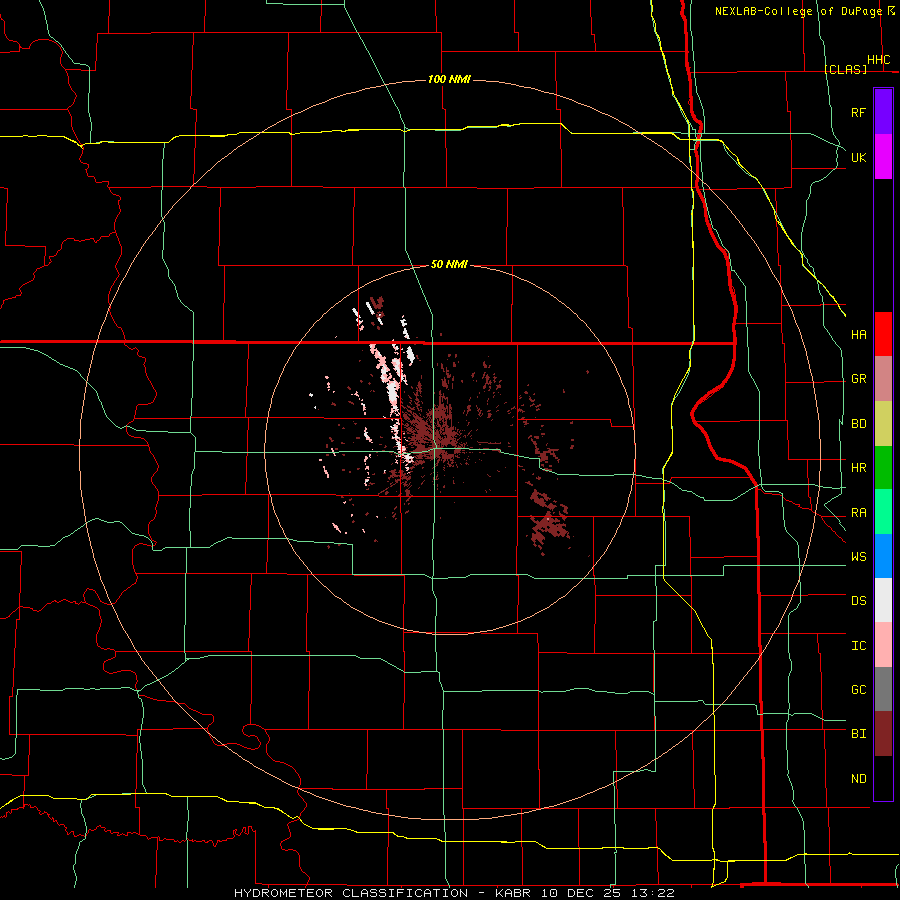Click the WS blue legend color block

pos(883,556)
